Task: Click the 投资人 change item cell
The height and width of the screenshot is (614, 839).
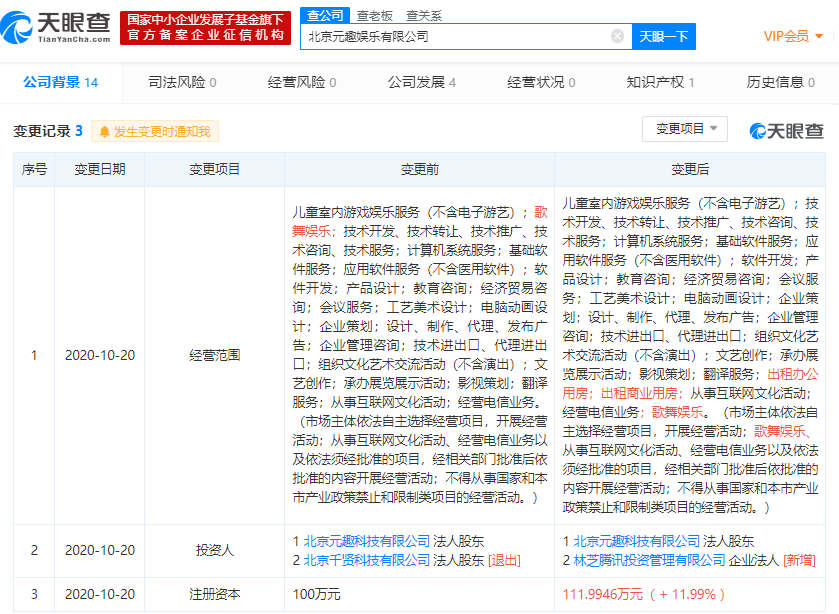Action: click(x=215, y=550)
